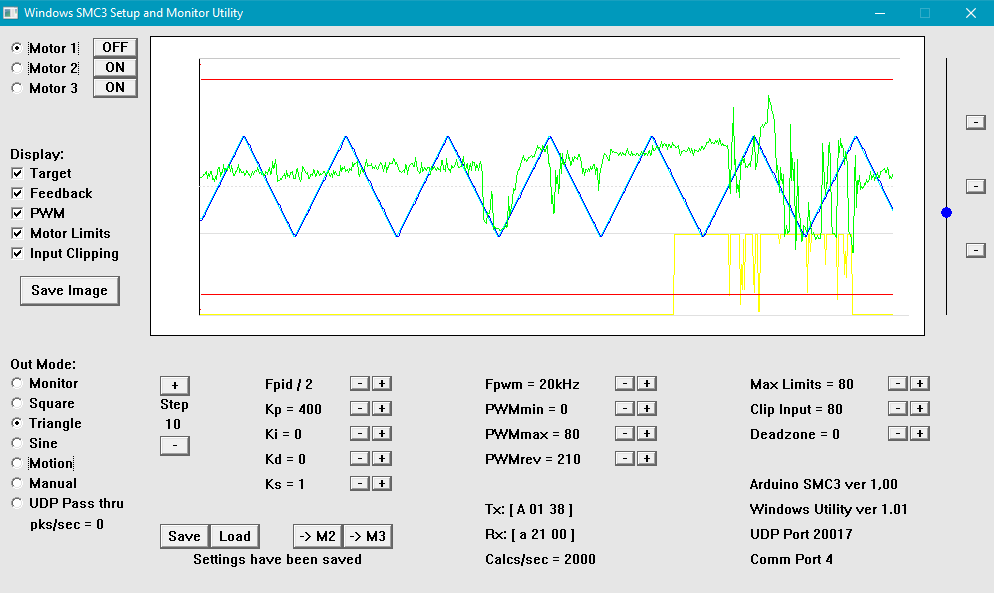
Task: Turn Motor 1 on via OFF button
Action: (x=115, y=47)
